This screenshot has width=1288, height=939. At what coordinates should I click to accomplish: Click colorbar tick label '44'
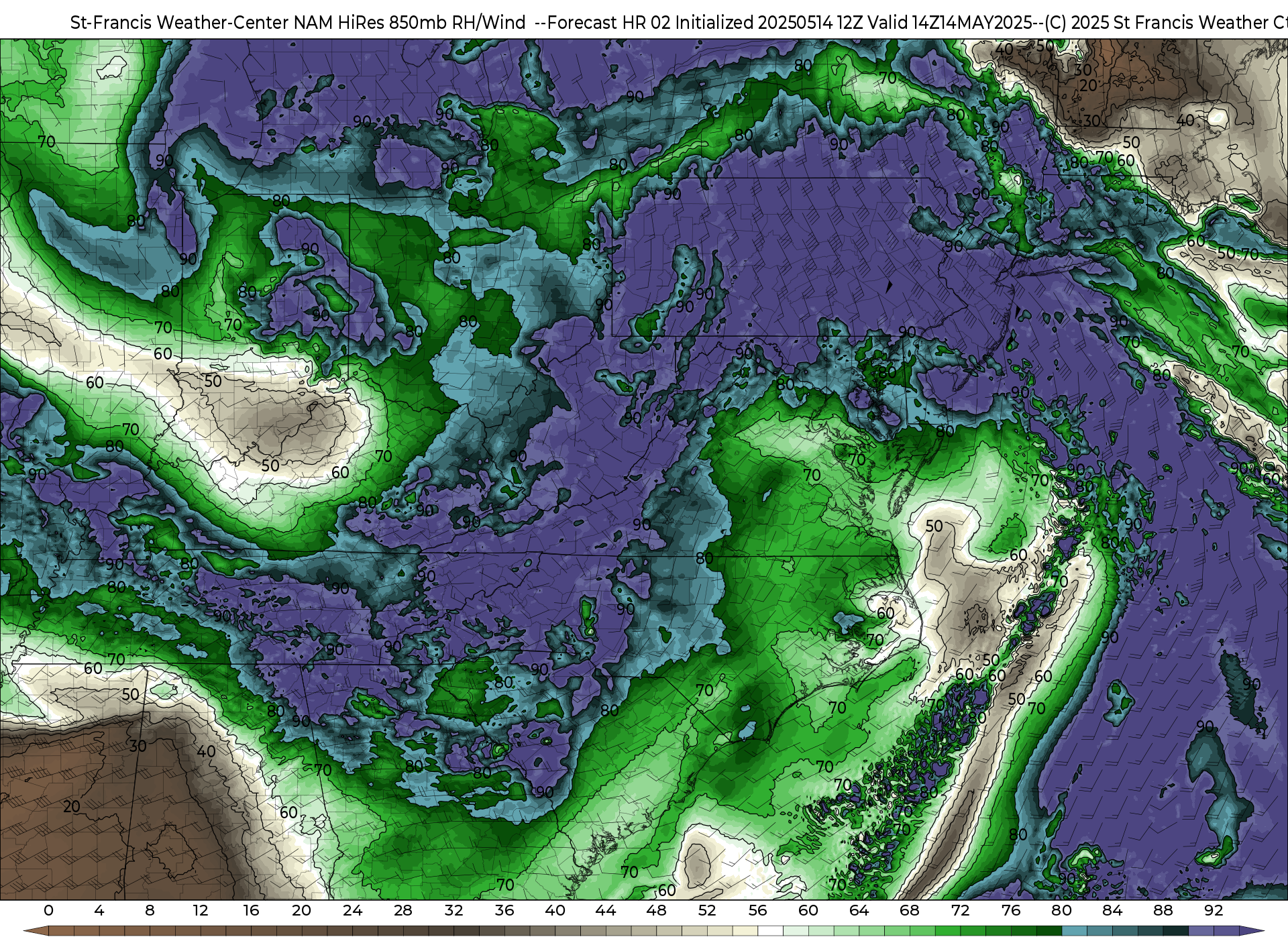point(606,910)
